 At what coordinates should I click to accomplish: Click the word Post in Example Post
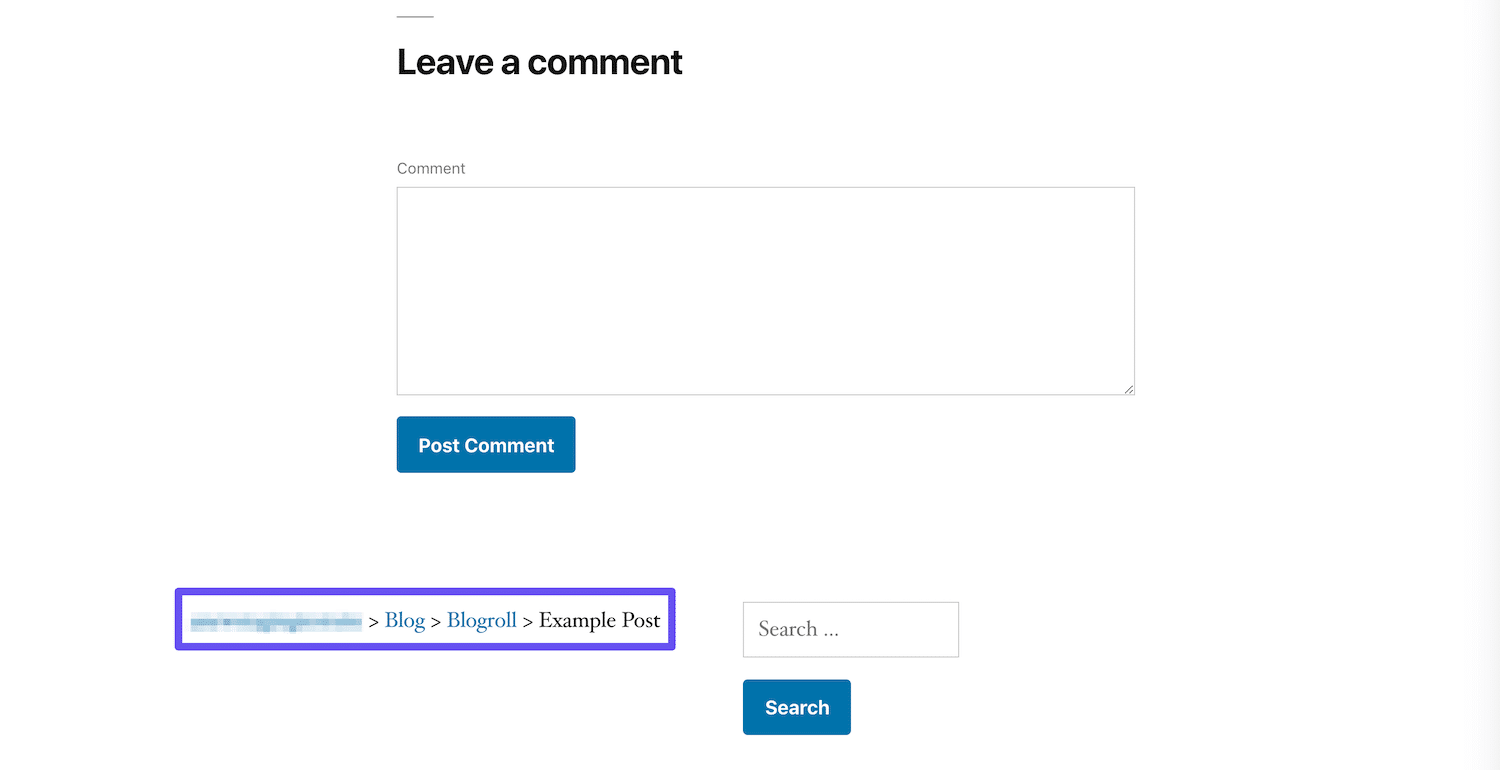click(x=641, y=621)
